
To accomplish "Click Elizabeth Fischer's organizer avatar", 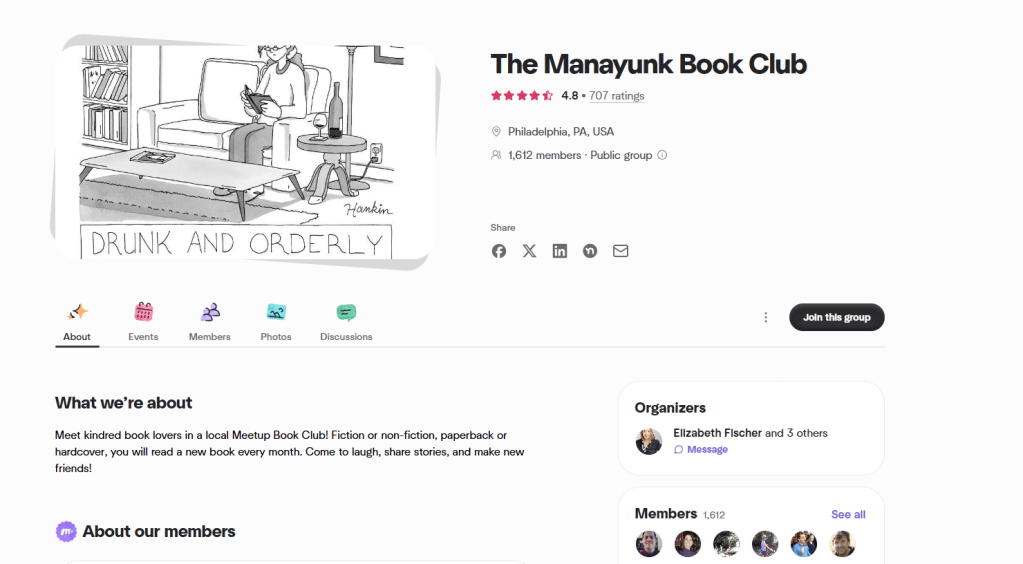I will 649,441.
